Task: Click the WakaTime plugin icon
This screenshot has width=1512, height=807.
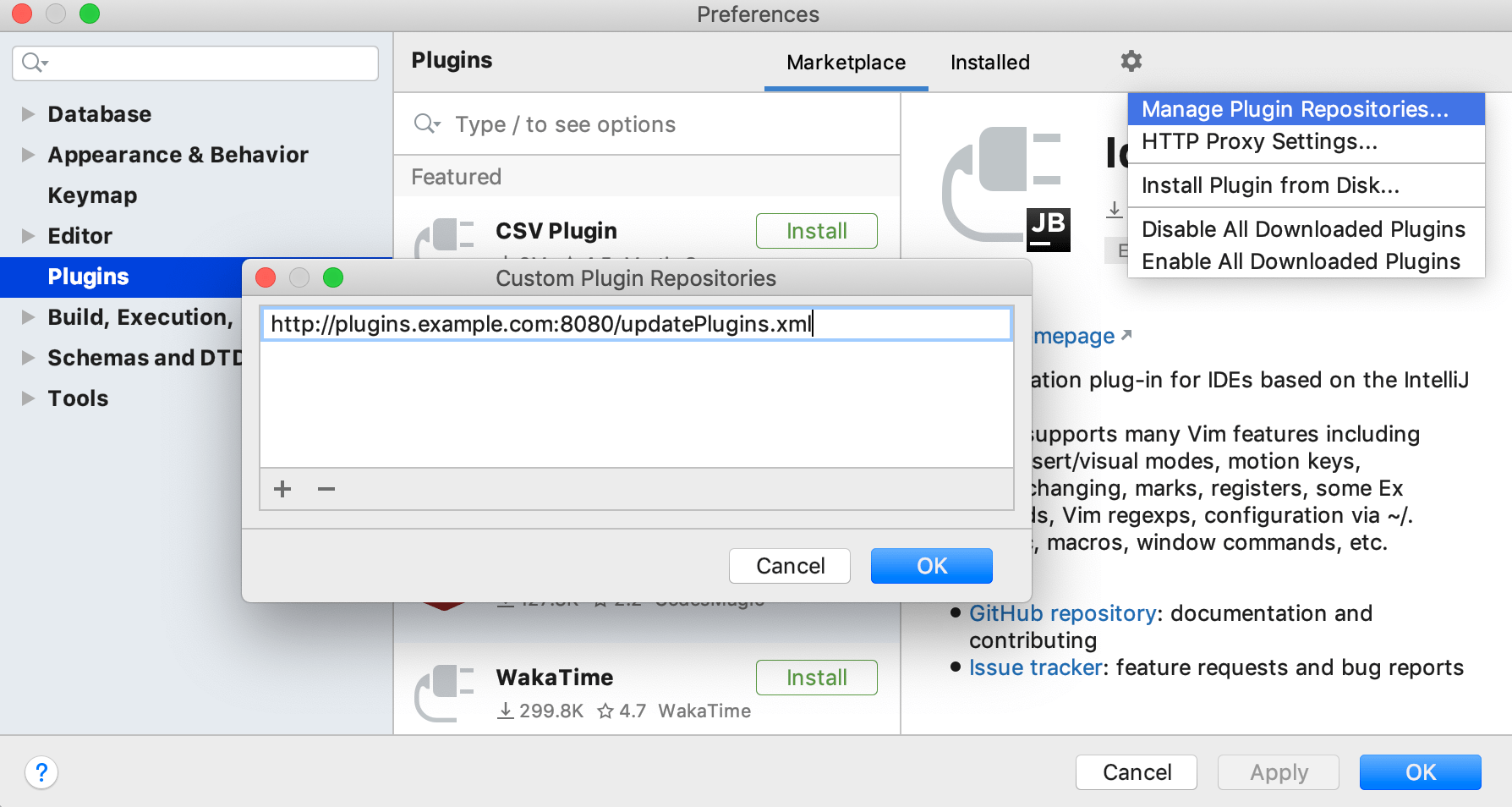Action: click(446, 692)
